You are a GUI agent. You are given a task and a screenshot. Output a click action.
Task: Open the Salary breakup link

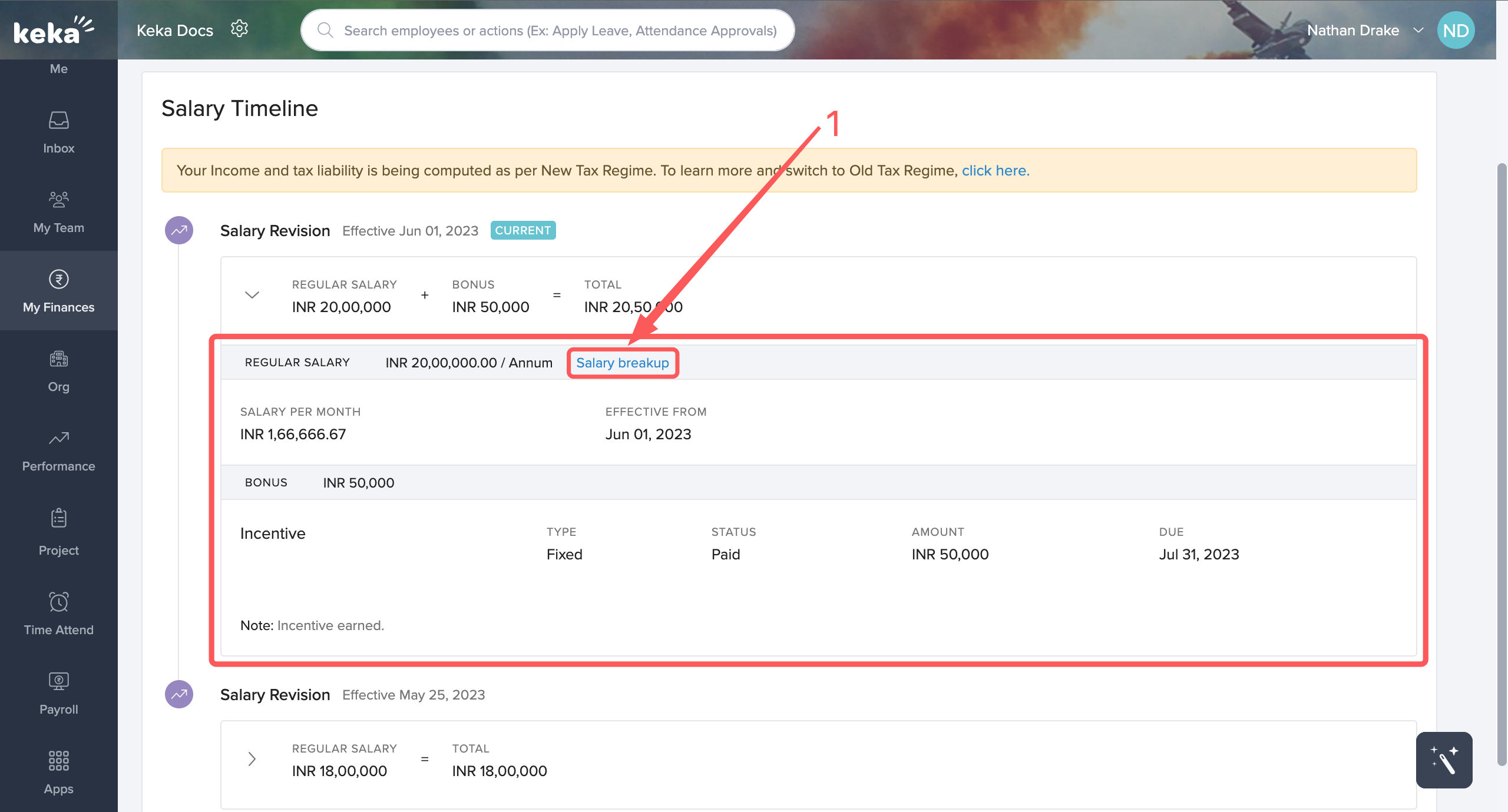pos(622,363)
